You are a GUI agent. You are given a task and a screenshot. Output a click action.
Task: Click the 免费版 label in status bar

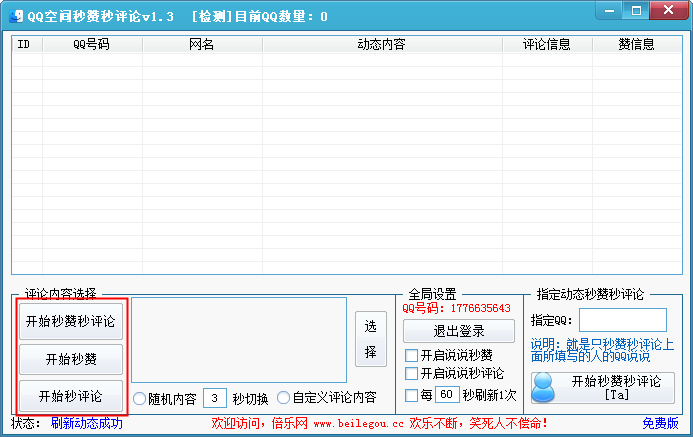click(660, 423)
